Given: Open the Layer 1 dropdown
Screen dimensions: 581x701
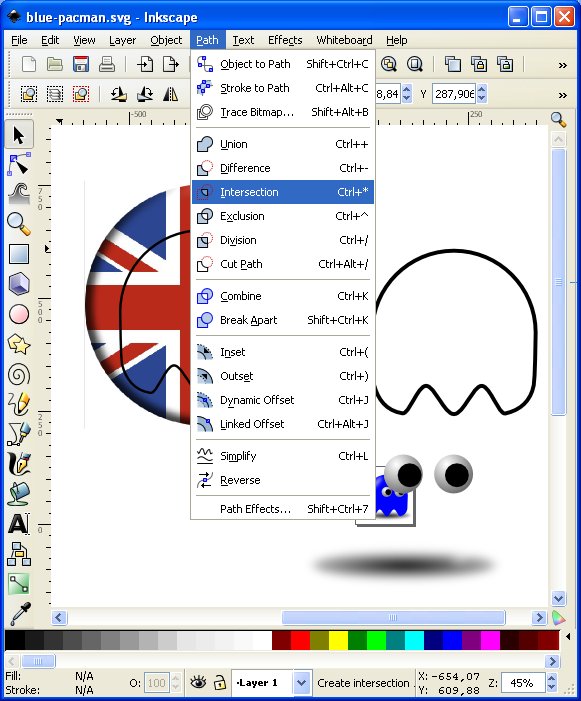Looking at the screenshot, I should click(x=302, y=683).
